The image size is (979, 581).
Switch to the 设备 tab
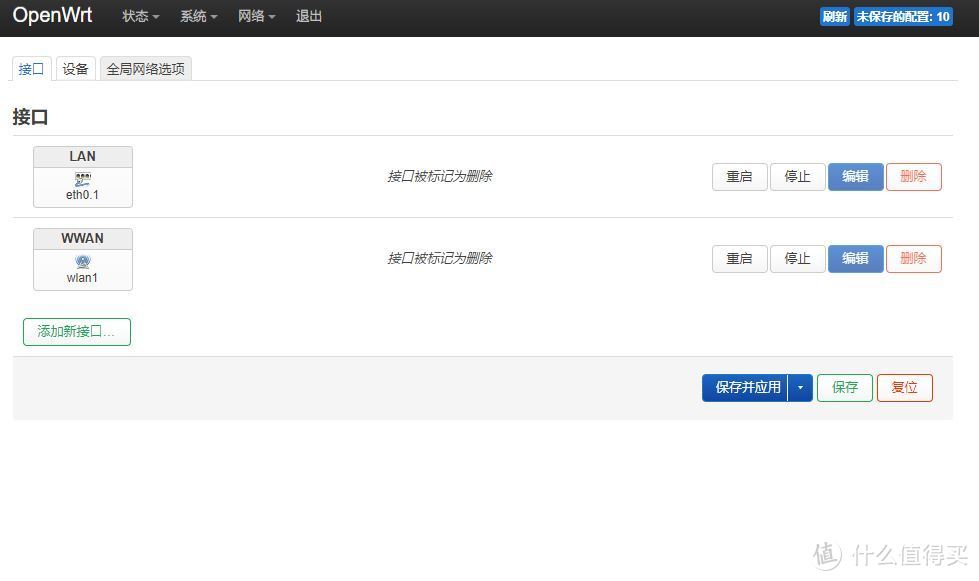point(75,68)
